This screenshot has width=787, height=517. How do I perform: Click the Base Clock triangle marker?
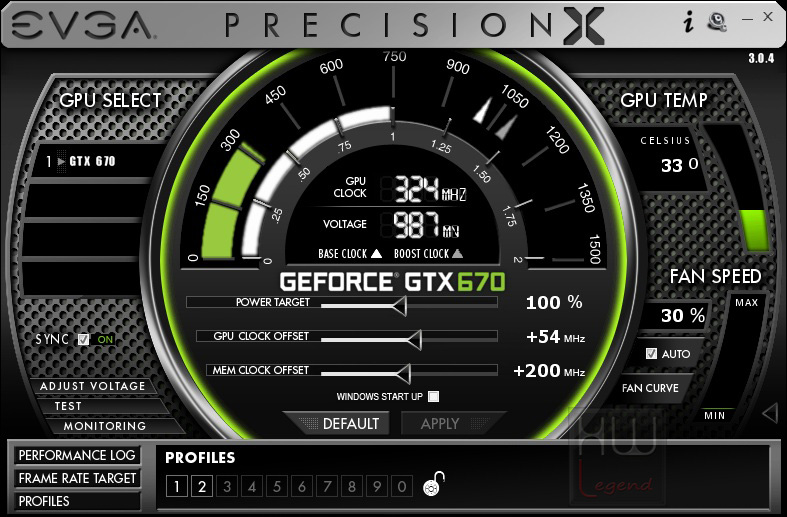pos(376,253)
